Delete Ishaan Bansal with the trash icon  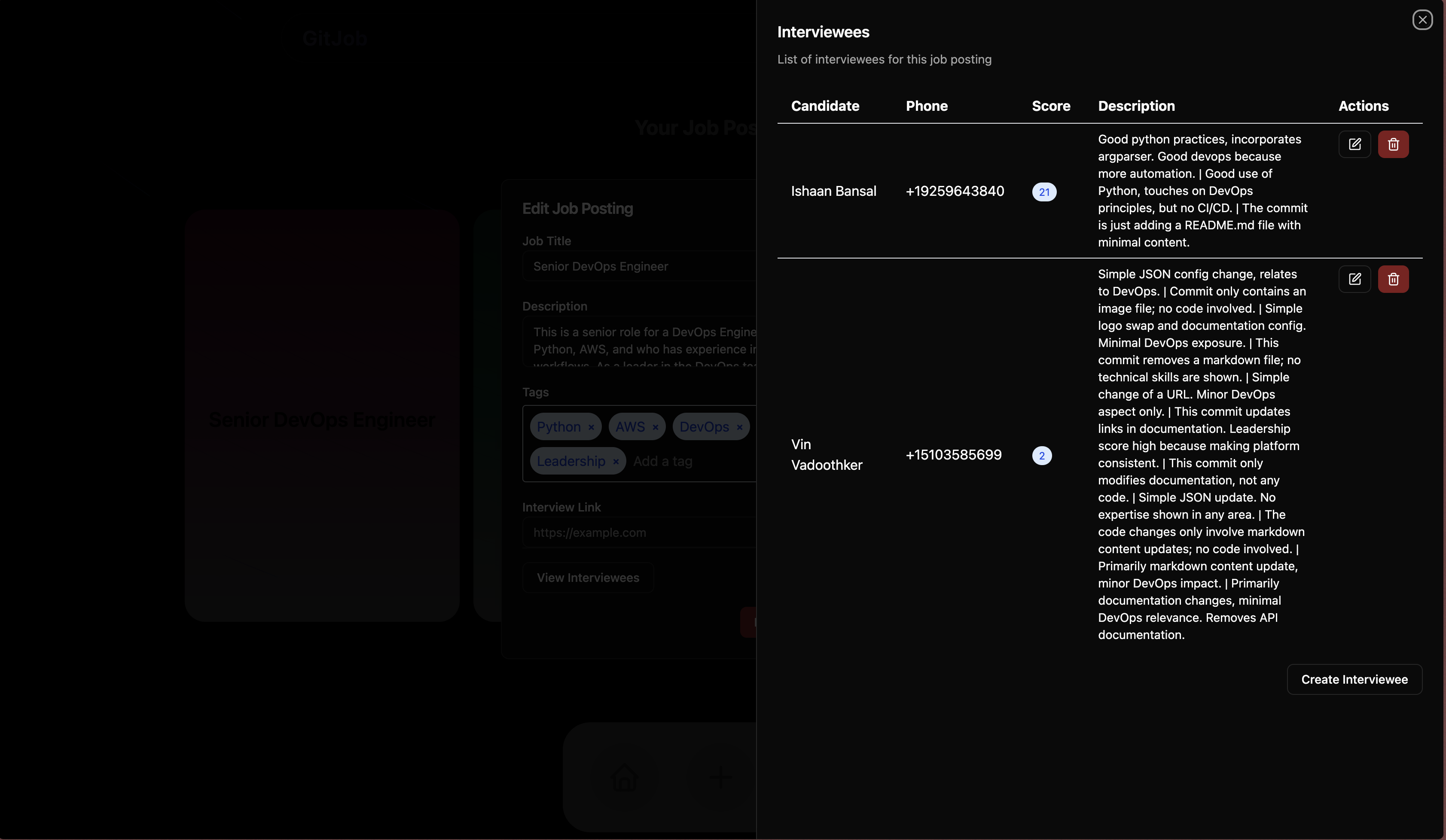(1393, 144)
